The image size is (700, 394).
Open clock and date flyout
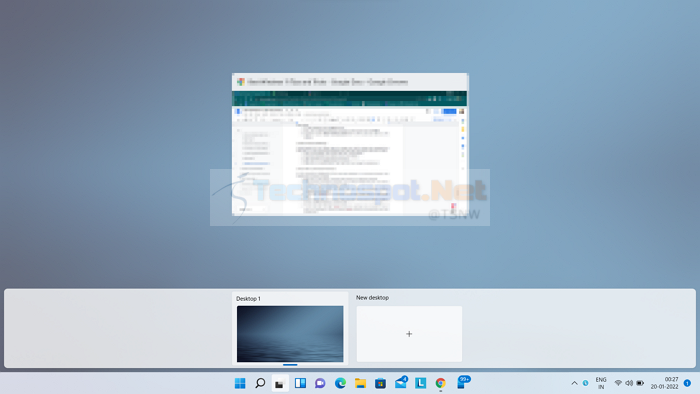(x=664, y=383)
